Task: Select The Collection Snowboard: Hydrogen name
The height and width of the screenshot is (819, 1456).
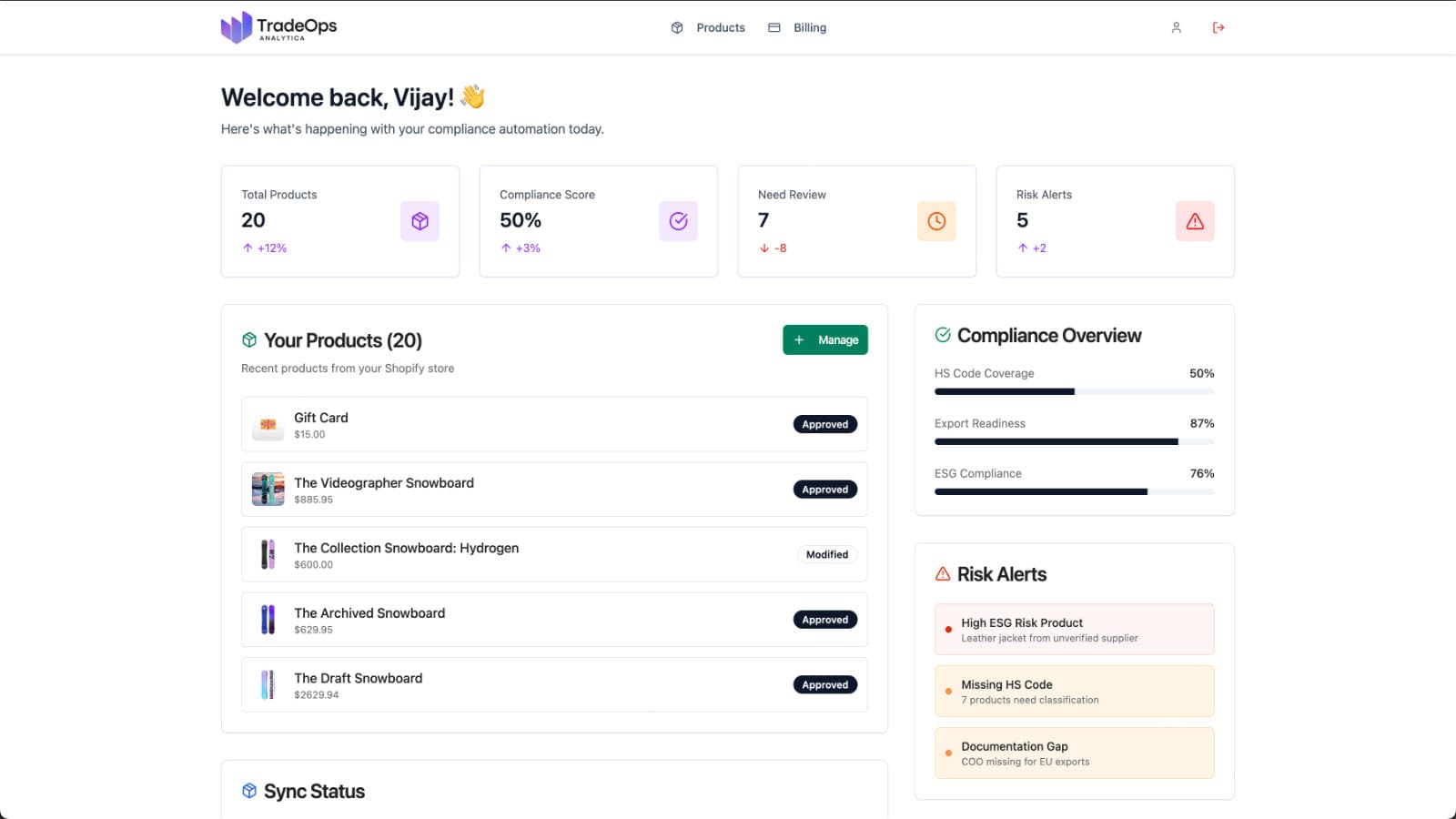Action: [406, 548]
